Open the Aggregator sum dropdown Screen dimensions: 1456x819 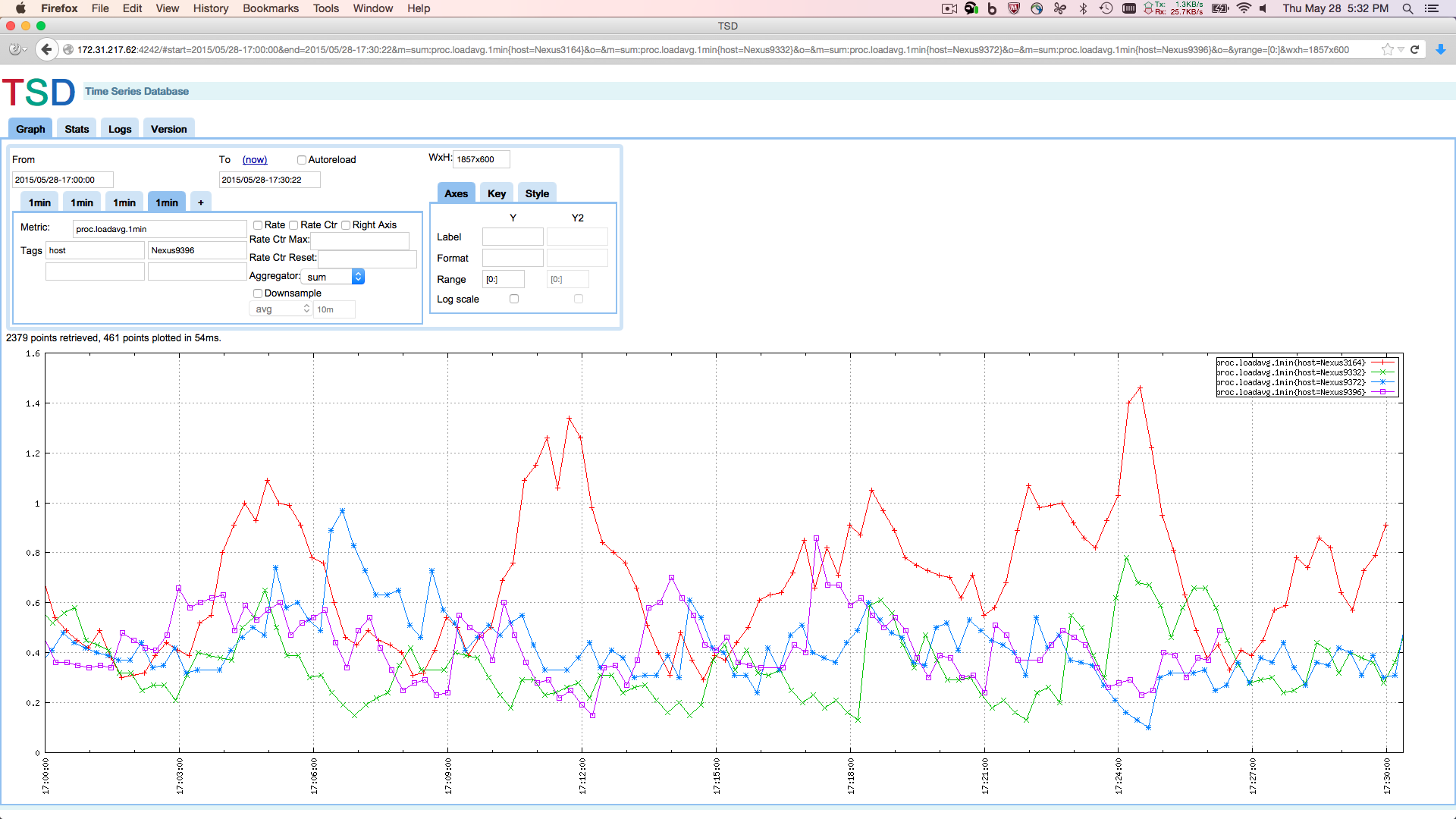332,276
